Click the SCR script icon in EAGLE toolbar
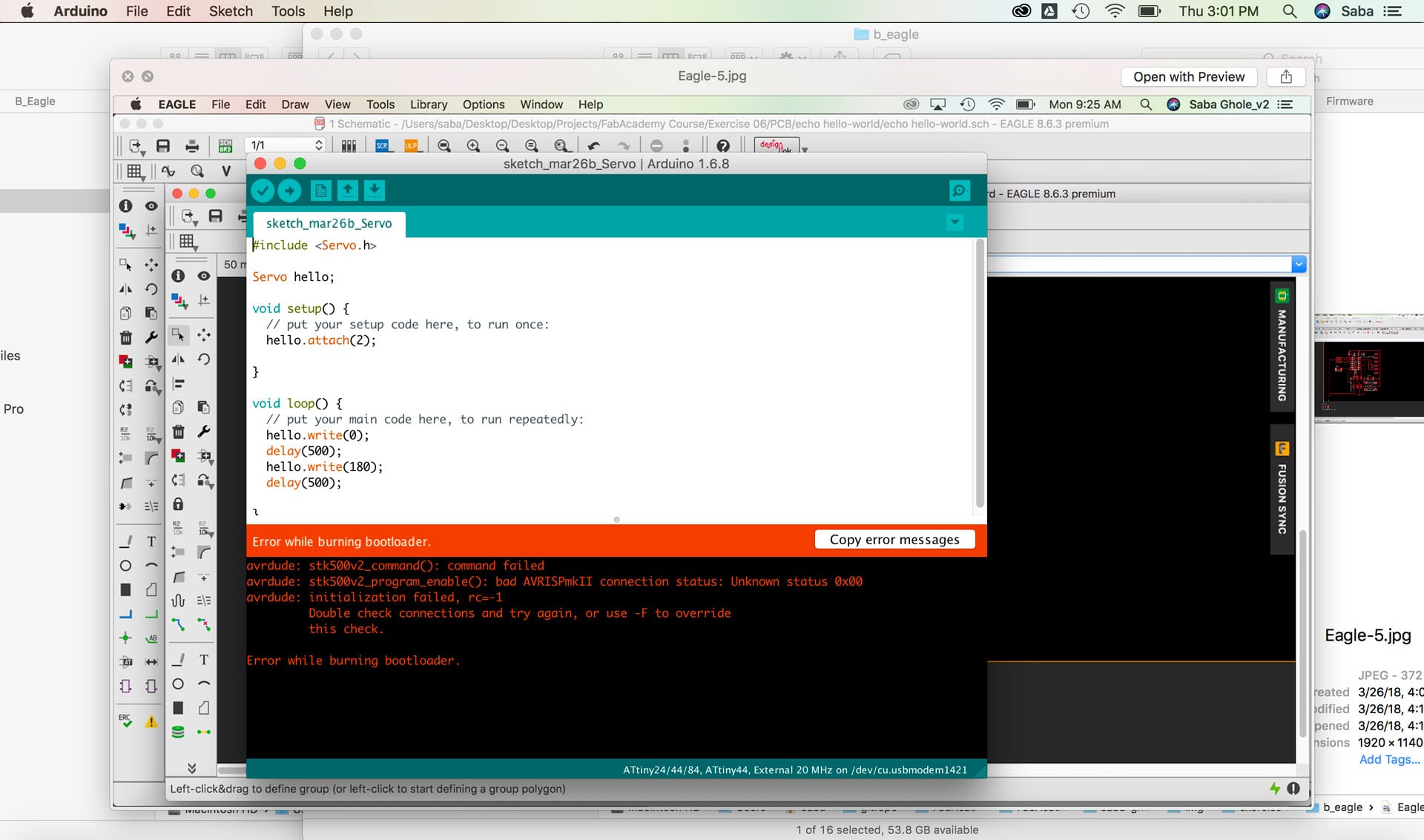The image size is (1424, 840). pos(383,146)
